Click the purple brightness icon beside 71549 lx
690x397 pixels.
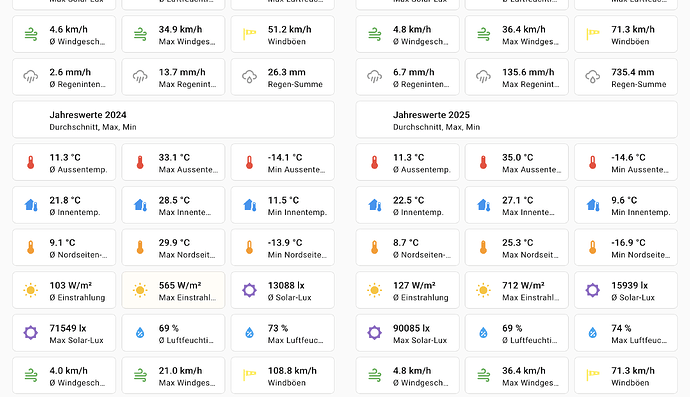[x=31, y=333]
